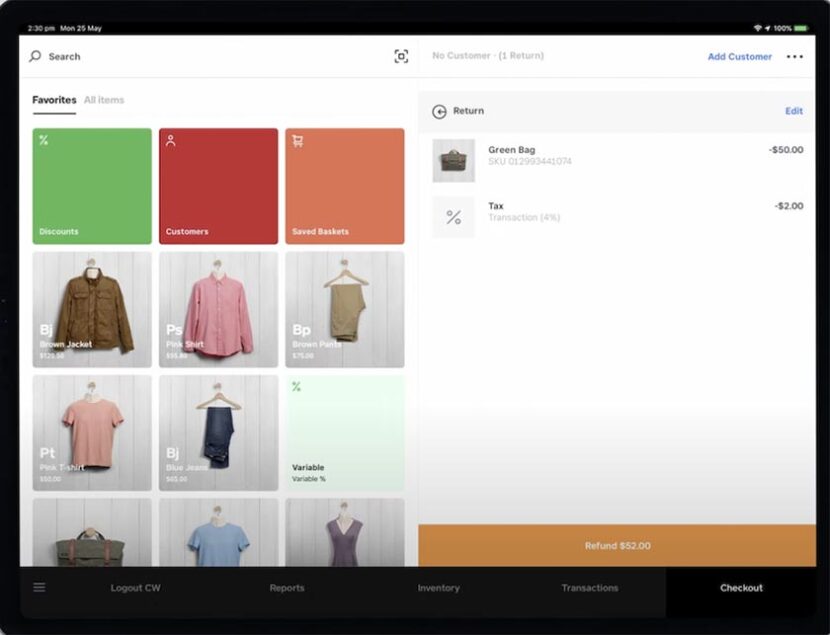
Task: Click the Edit link on the Return panel
Action: 794,111
